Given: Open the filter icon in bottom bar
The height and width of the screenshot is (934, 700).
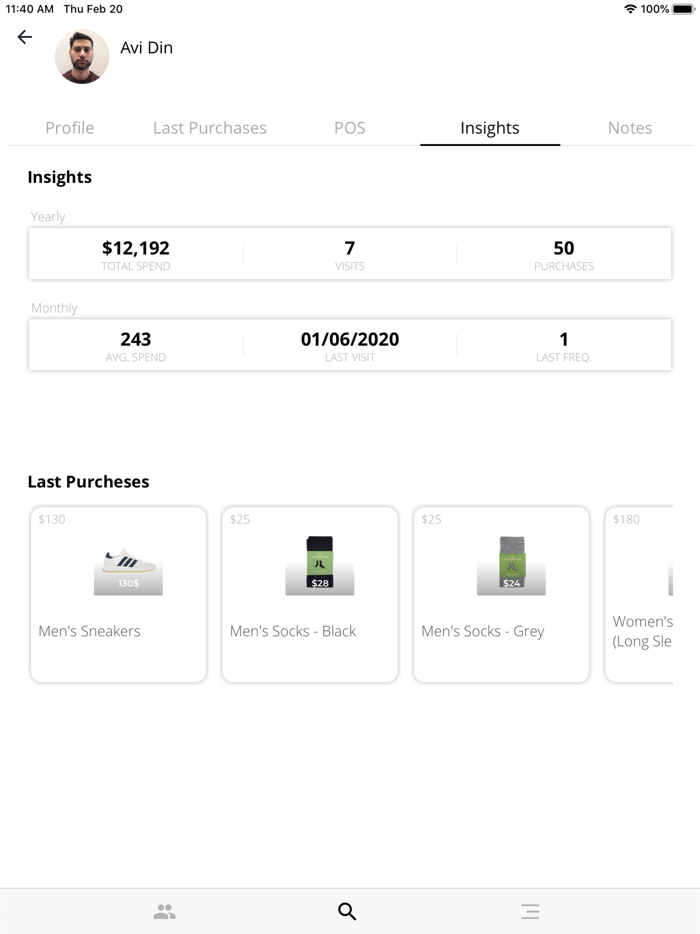Looking at the screenshot, I should (530, 911).
